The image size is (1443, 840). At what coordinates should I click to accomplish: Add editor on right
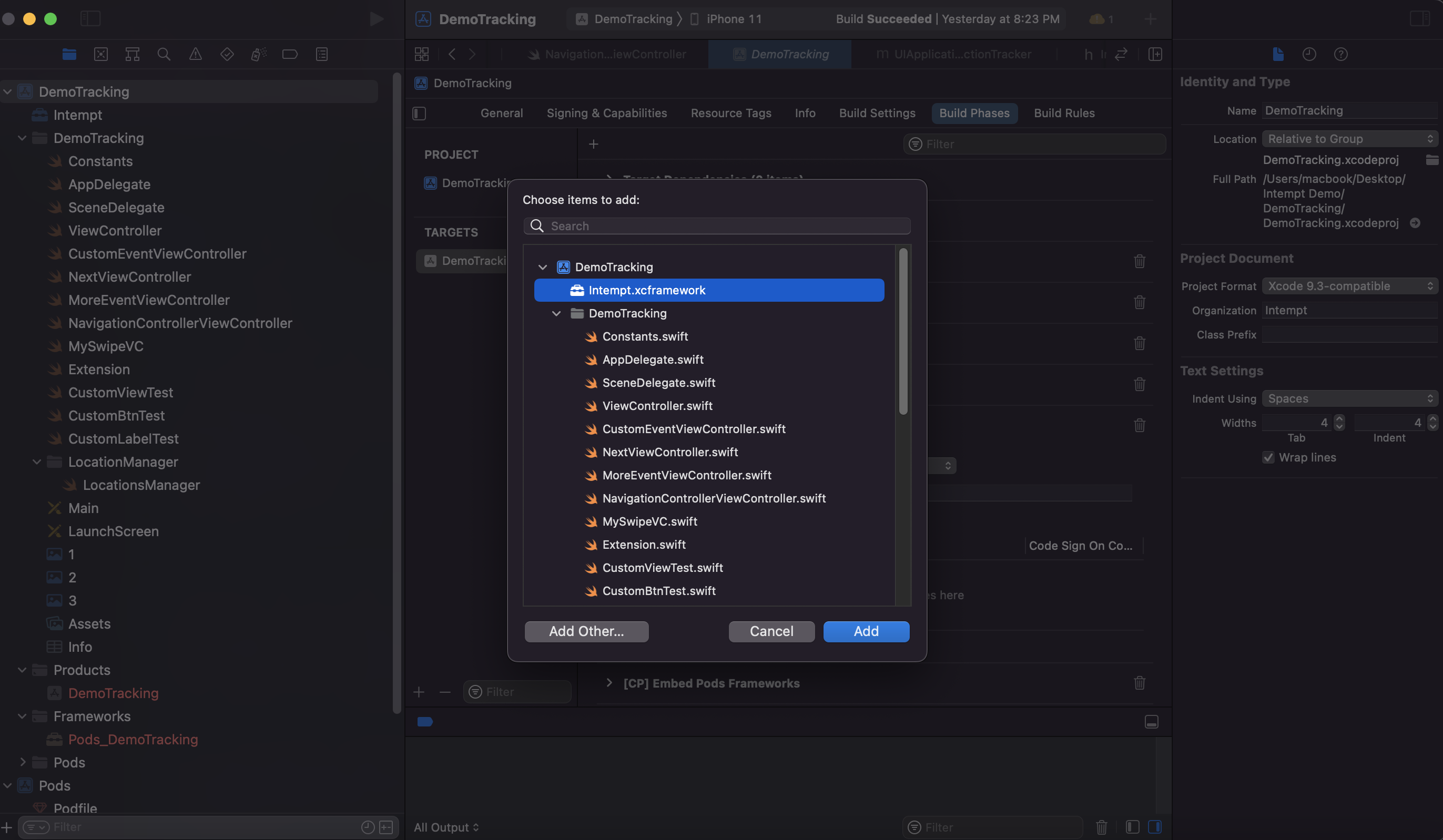[1155, 54]
